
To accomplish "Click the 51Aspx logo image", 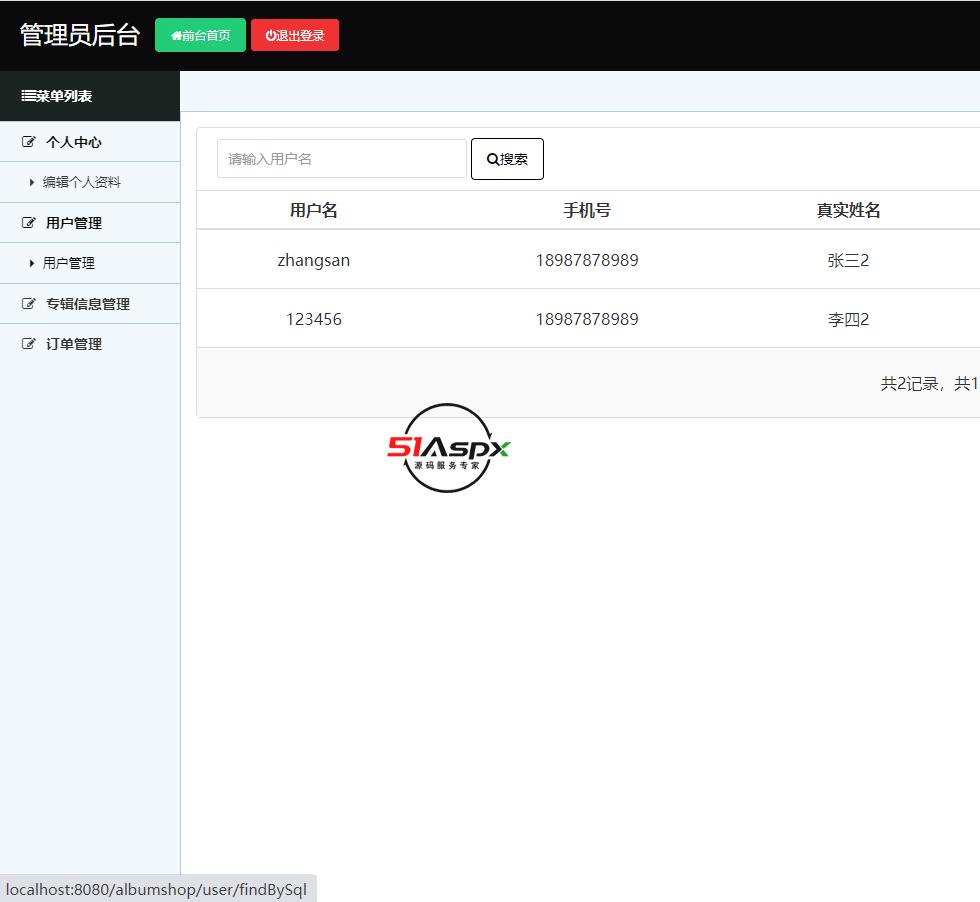I will tap(448, 448).
